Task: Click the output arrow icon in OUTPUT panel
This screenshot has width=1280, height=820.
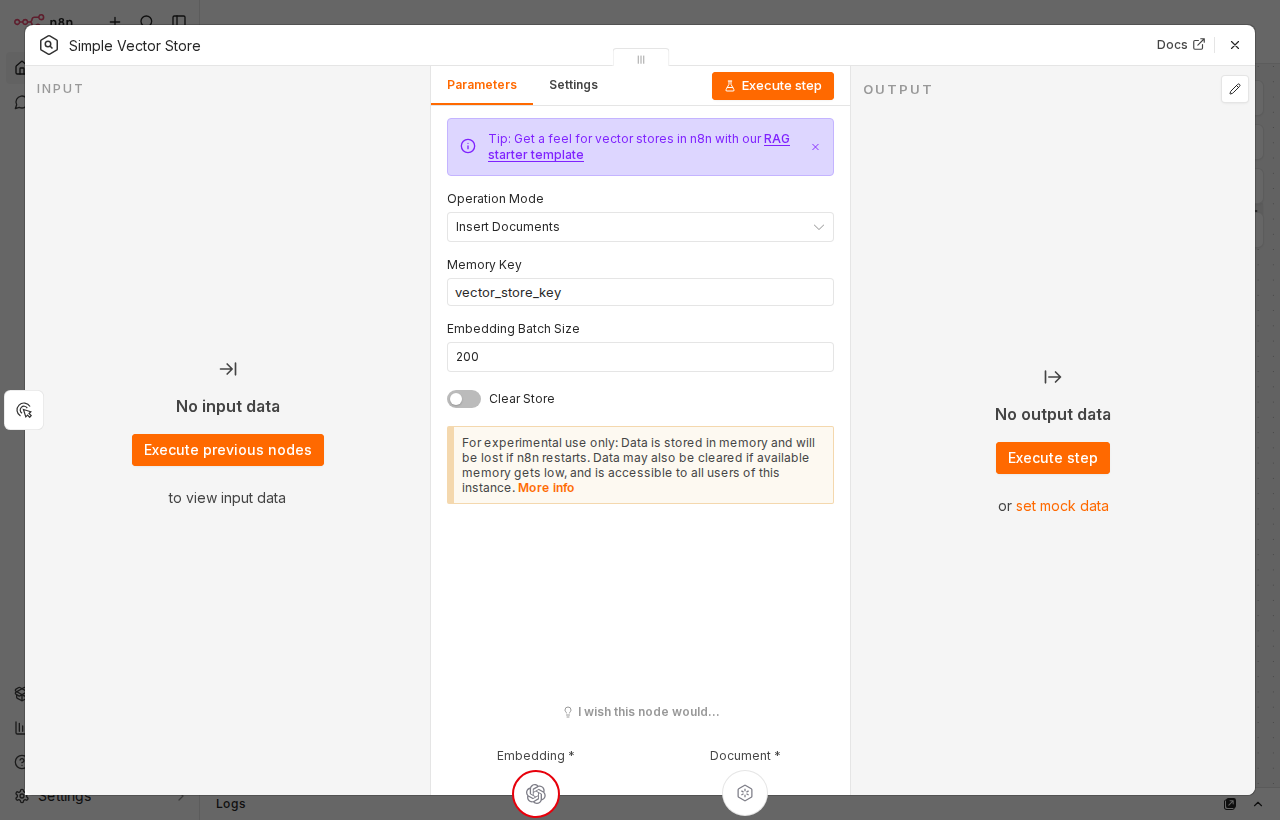Action: point(1053,377)
